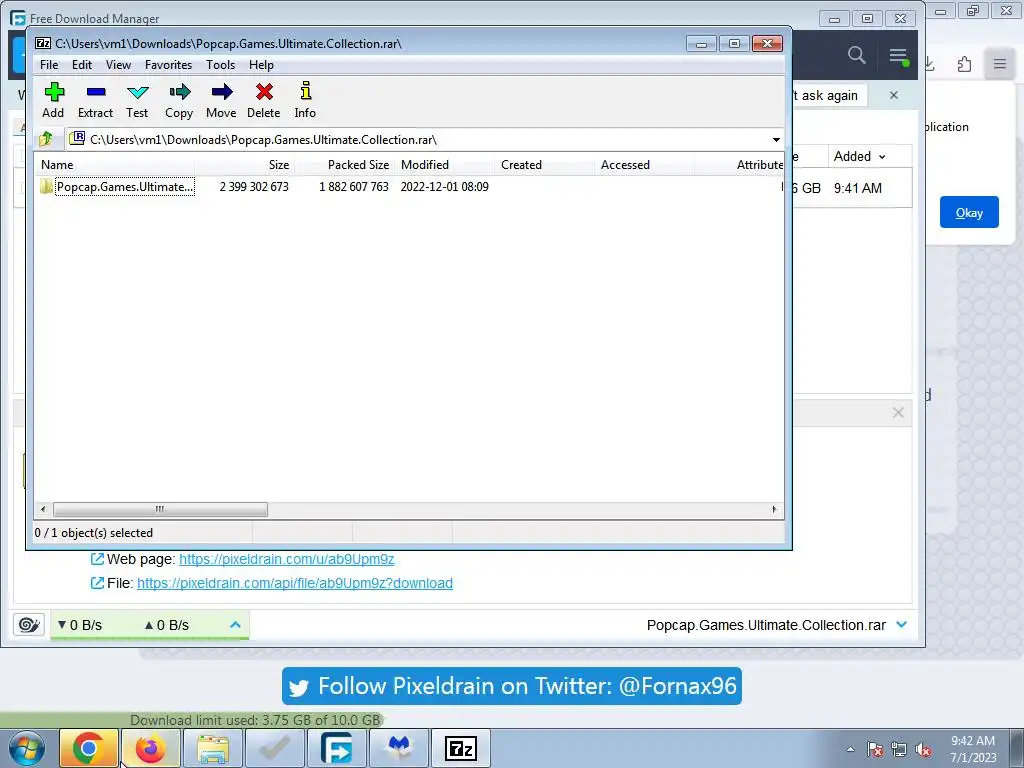This screenshot has height=768, width=1024.
Task: Switch to 7-Zip taskbar button
Action: (x=460, y=748)
